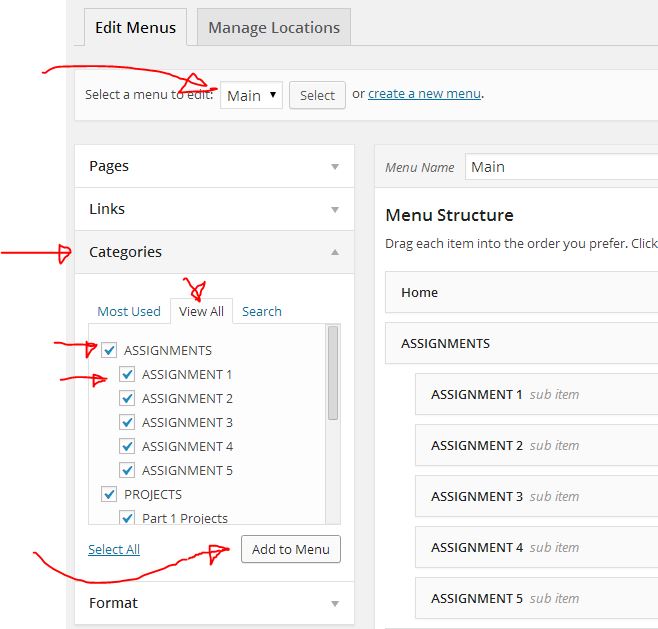Screen dimensions: 658x629
Task: Follow the create a new menu link
Action: pos(424,94)
